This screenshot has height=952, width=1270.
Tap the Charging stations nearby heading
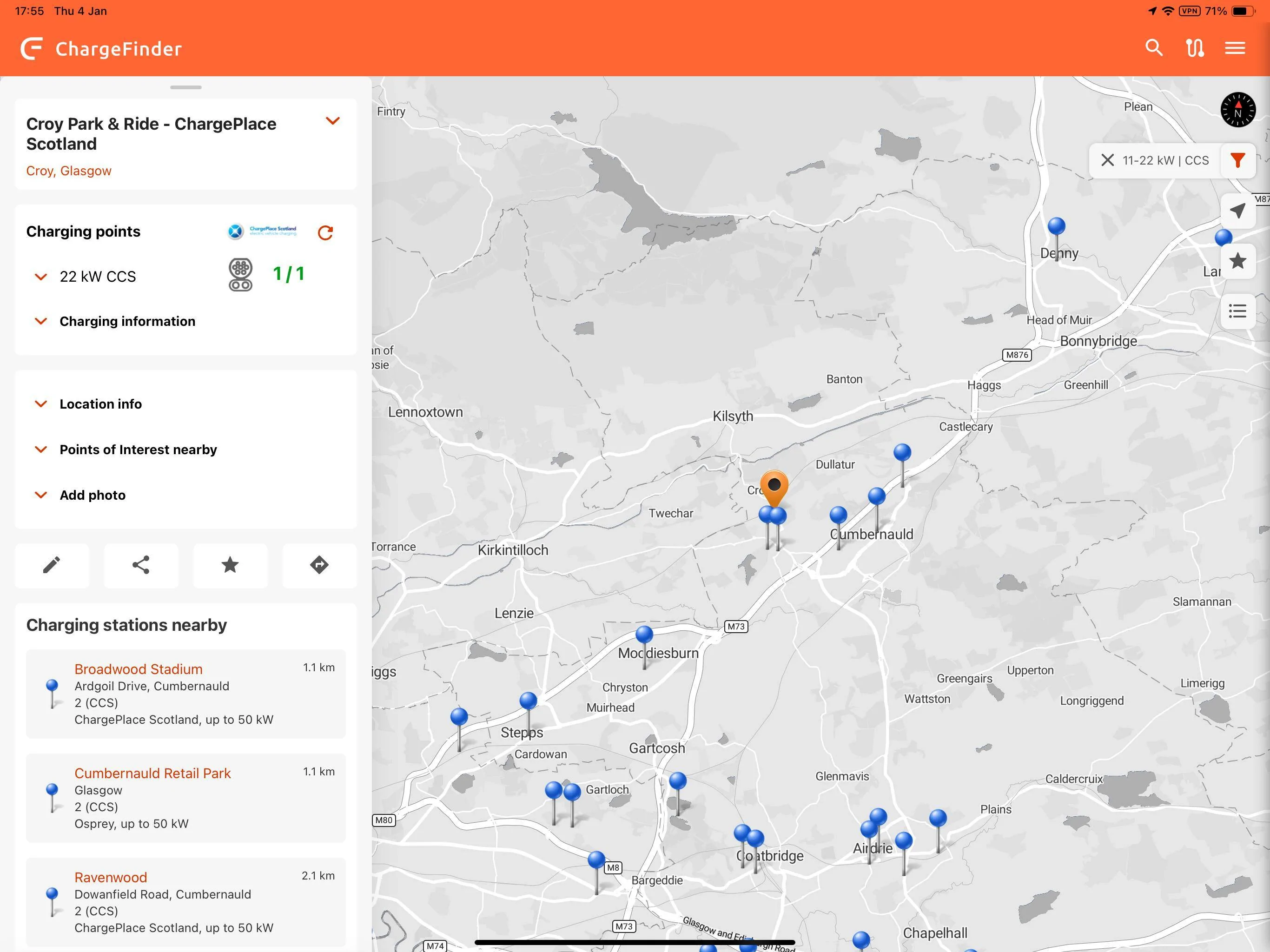(x=126, y=625)
